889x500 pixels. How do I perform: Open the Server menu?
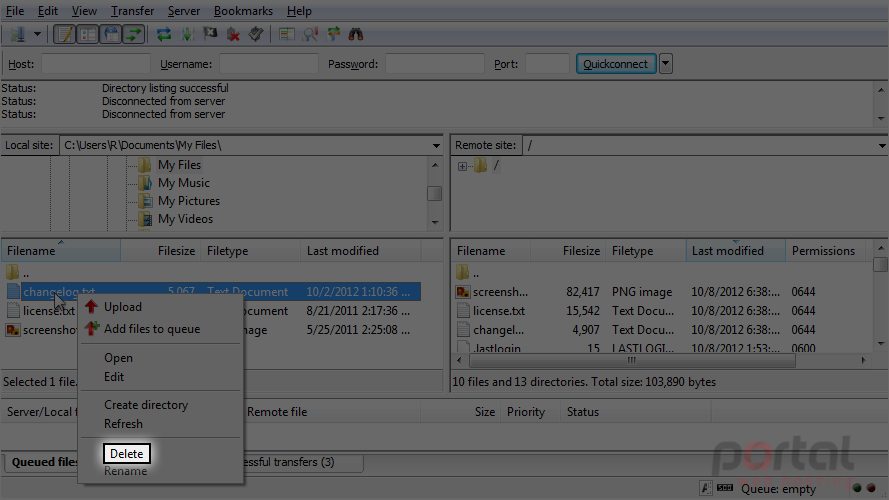coord(184,11)
